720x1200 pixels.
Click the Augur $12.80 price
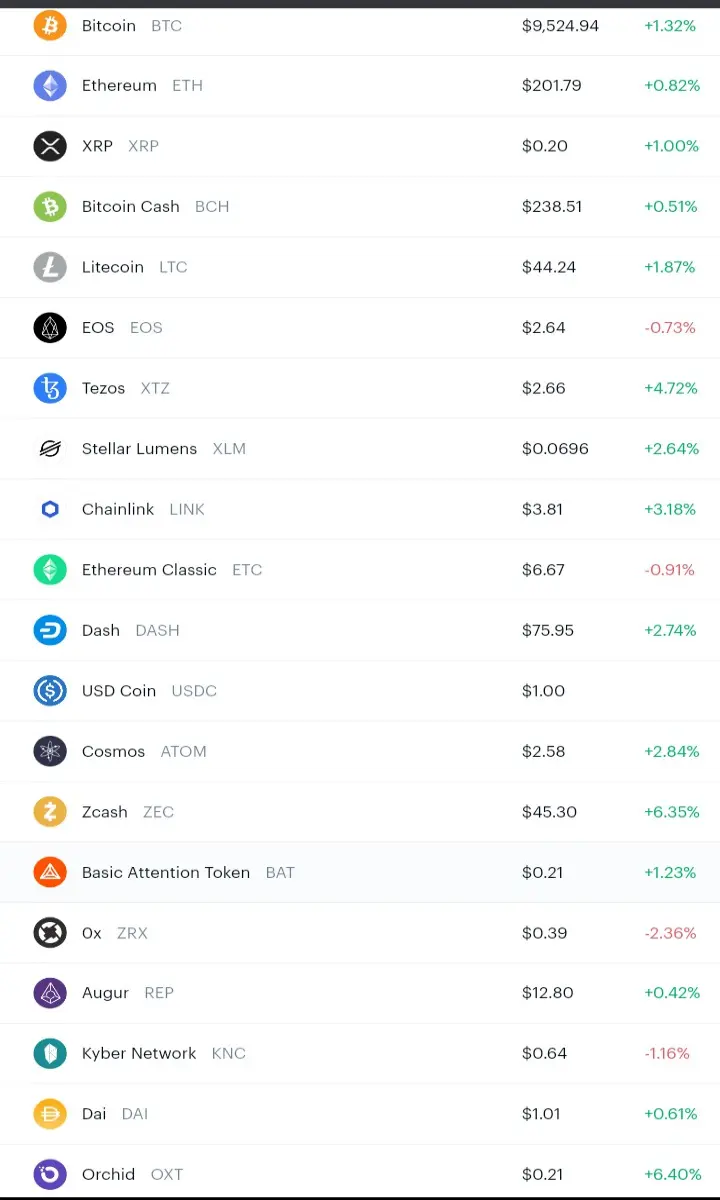click(548, 993)
